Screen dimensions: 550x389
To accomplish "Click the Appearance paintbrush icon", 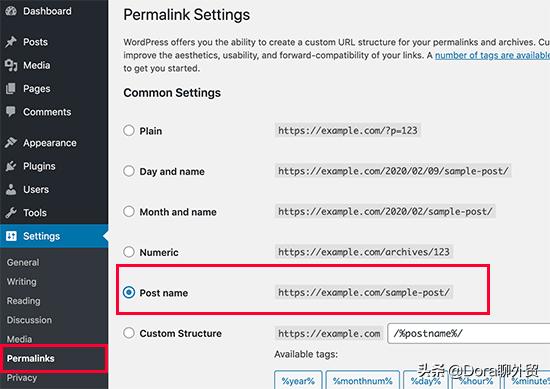I will tap(11, 142).
